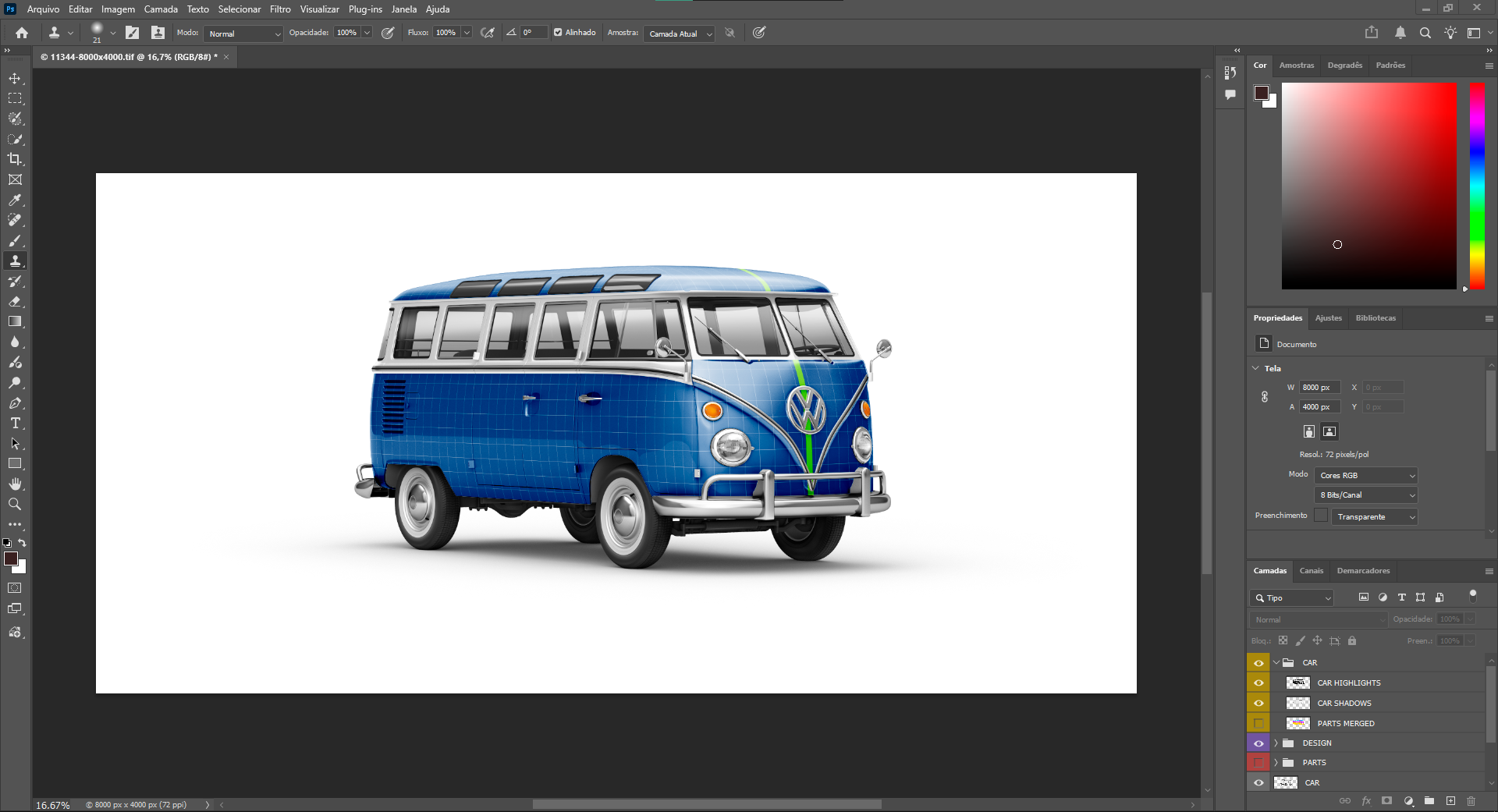Select the Move tool
Screen dimensions: 1498x812
pyautogui.click(x=15, y=79)
